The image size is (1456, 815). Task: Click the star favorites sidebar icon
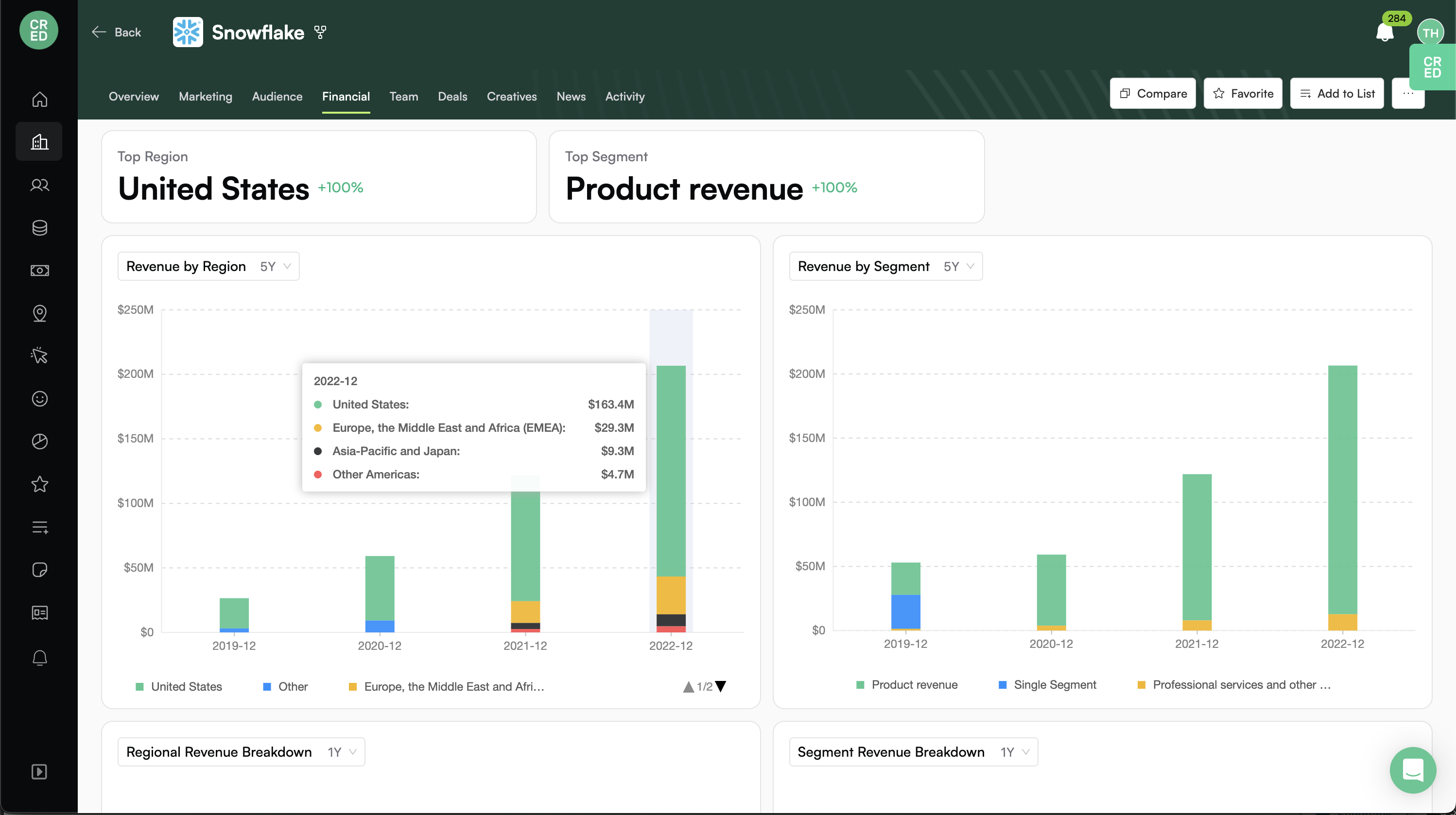point(39,484)
